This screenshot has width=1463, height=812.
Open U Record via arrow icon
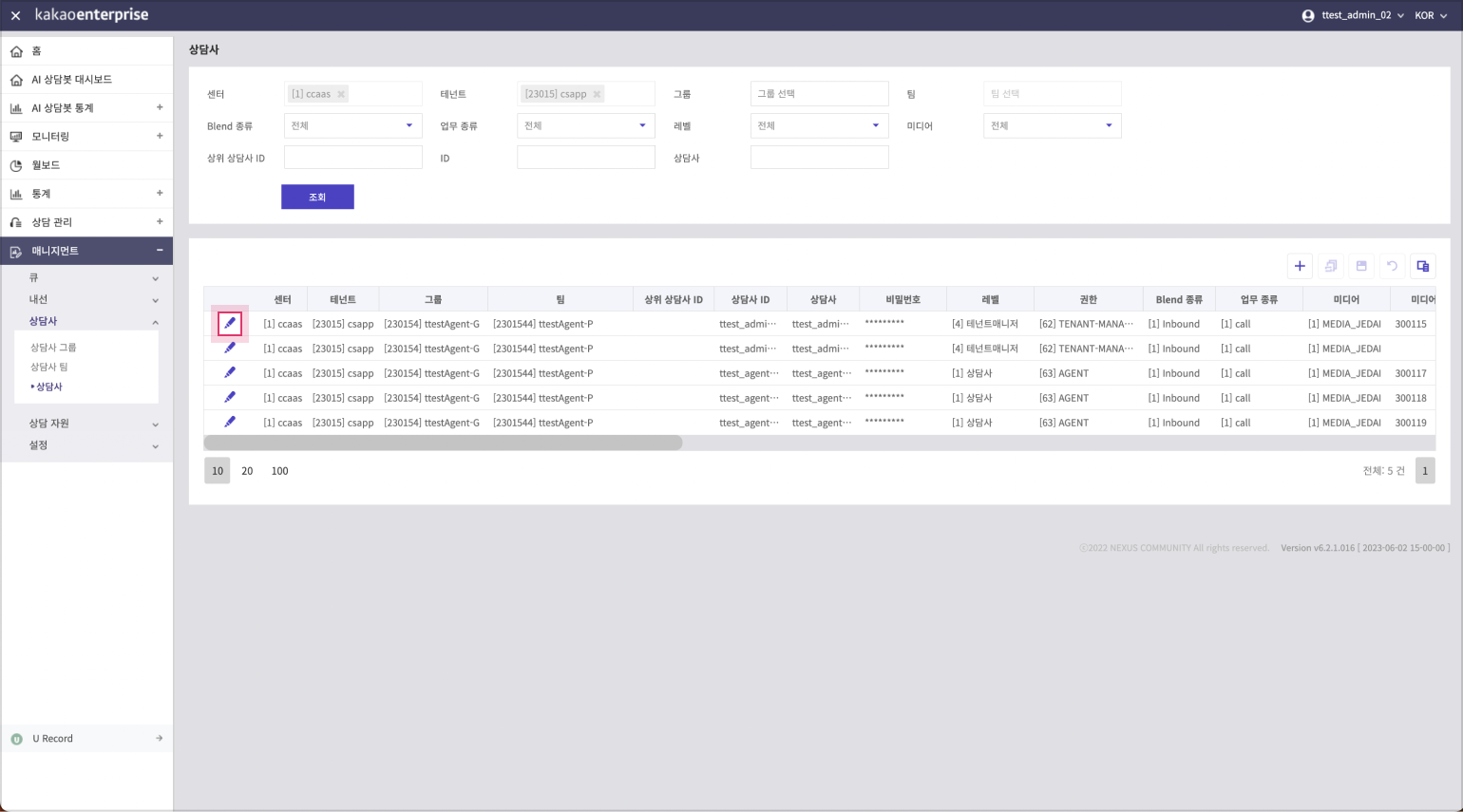159,738
